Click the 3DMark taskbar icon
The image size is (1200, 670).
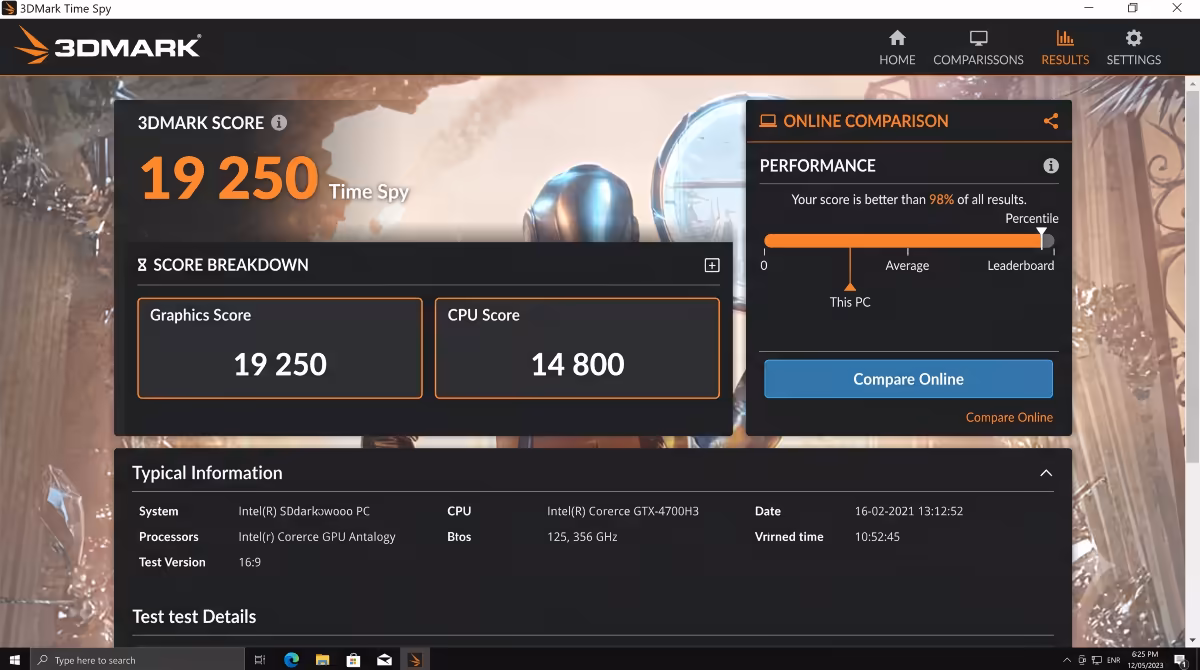tap(415, 659)
